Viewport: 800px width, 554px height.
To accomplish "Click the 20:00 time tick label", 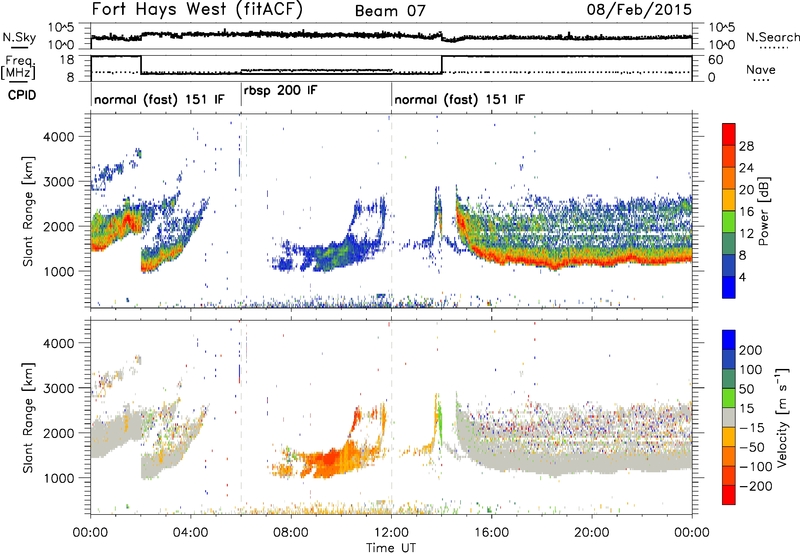I will tap(591, 533).
